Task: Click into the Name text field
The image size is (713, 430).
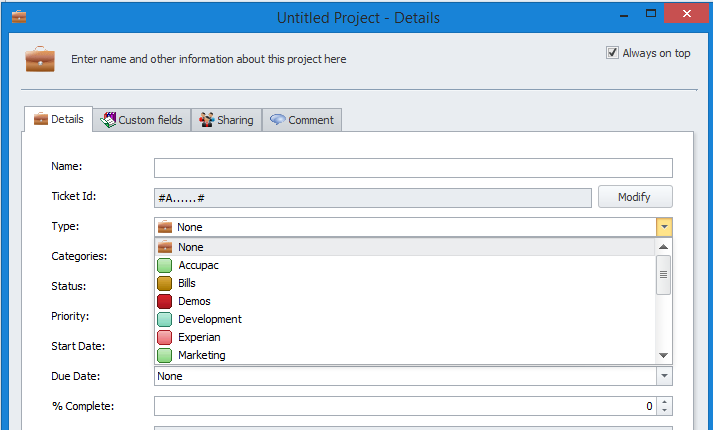Action: pyautogui.click(x=413, y=168)
